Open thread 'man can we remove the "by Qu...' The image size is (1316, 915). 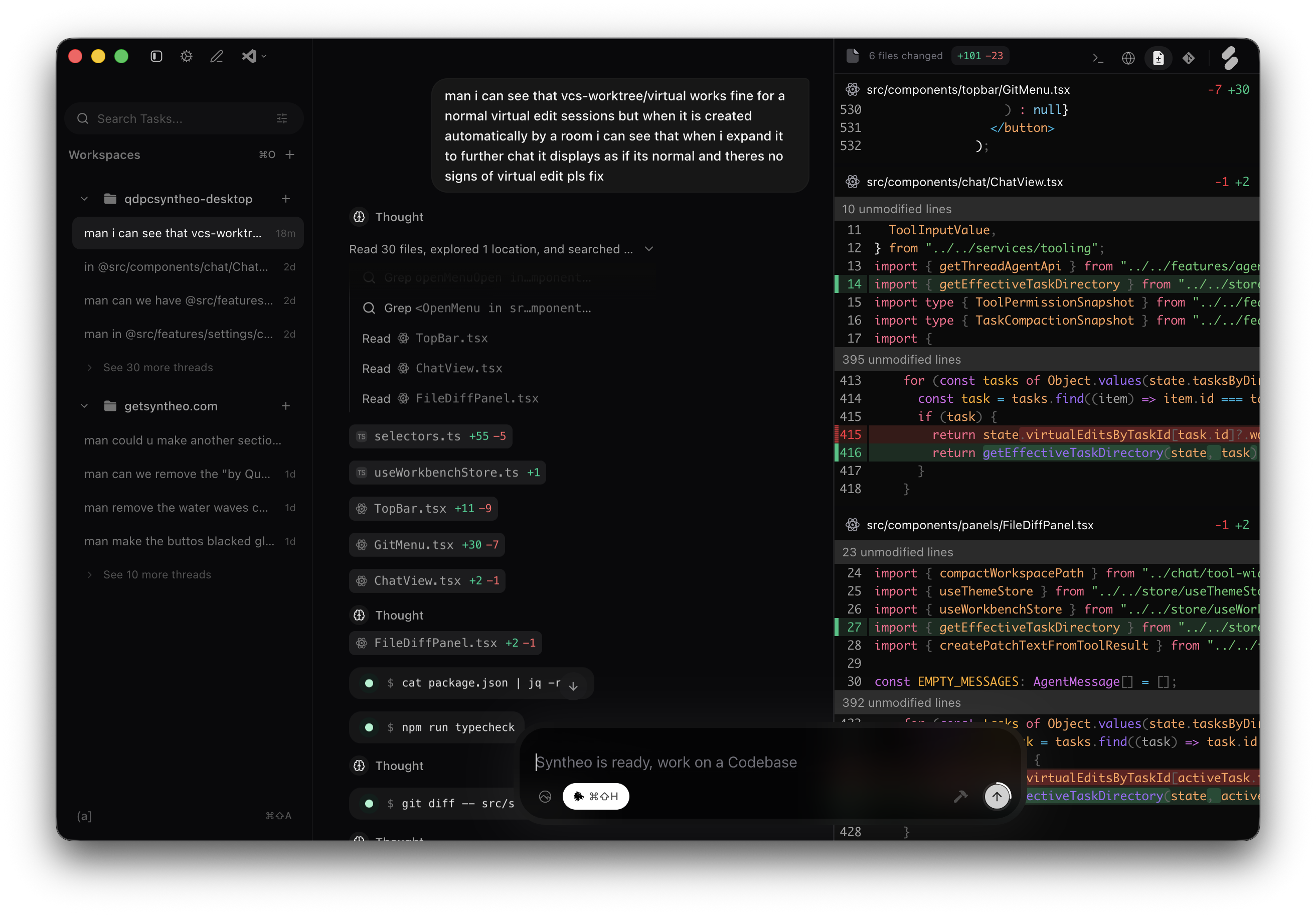click(x=188, y=474)
